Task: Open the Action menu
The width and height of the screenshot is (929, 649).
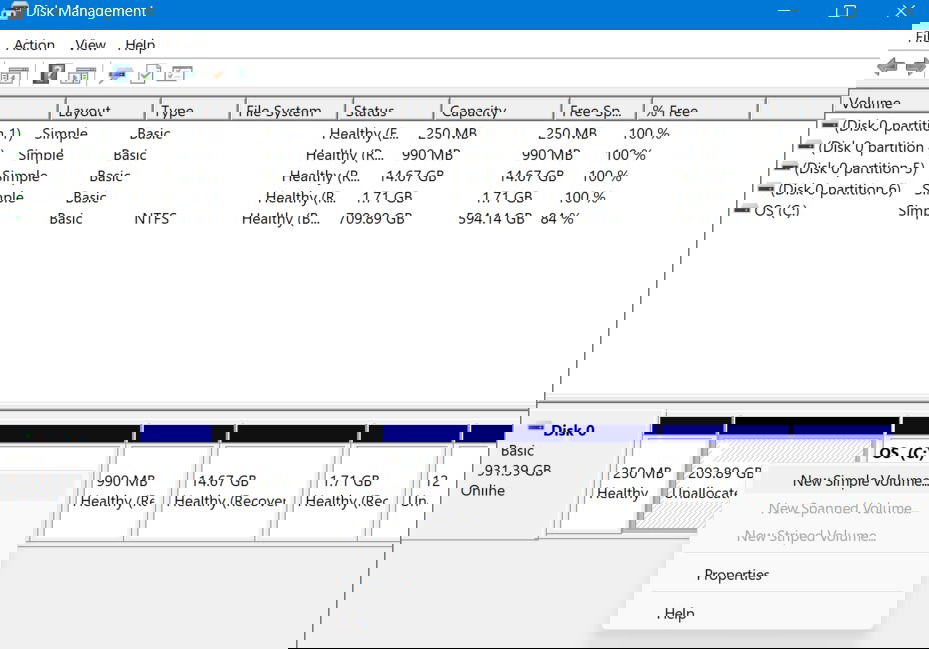Action: click(x=33, y=44)
